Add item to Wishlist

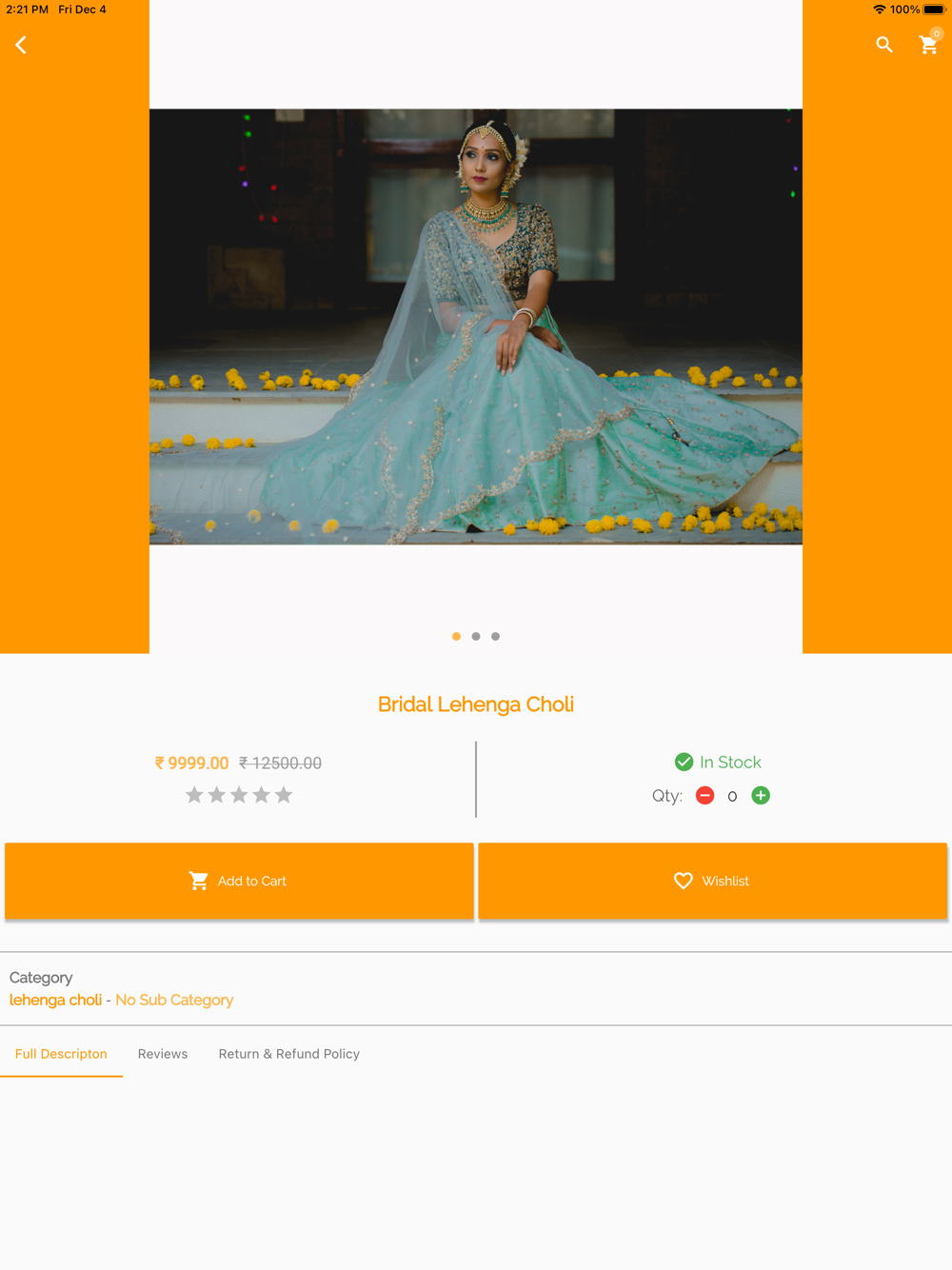pos(713,881)
